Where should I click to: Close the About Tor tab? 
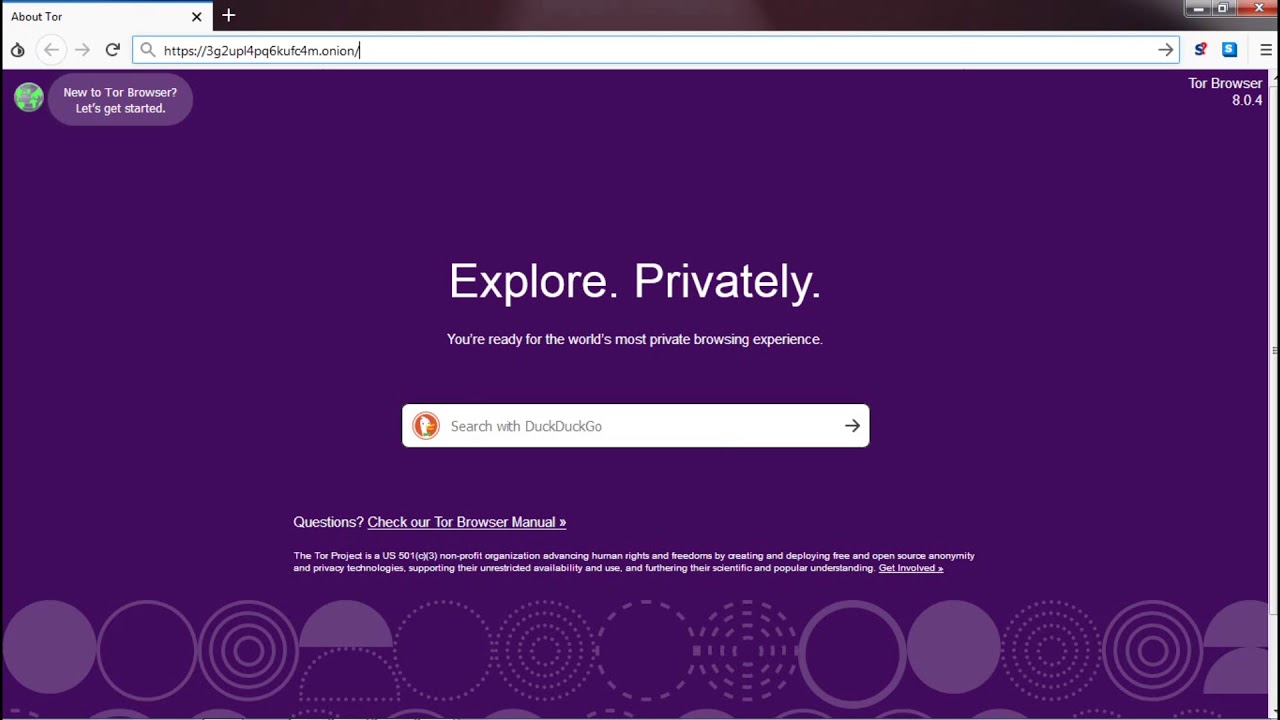pyautogui.click(x=197, y=16)
